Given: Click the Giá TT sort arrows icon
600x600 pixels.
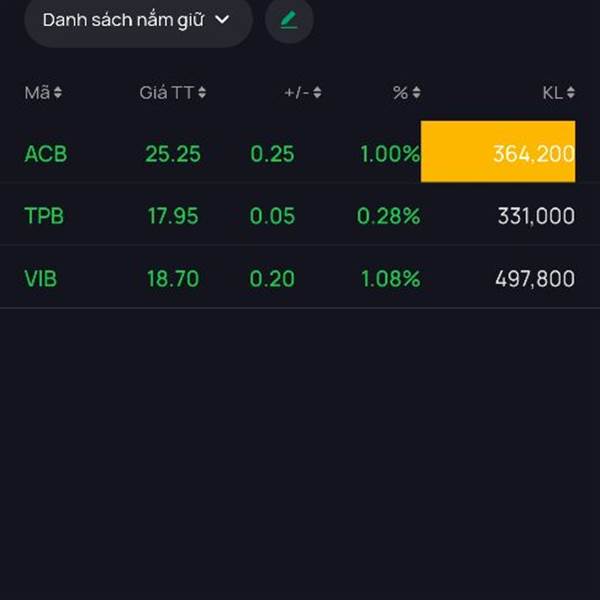Looking at the screenshot, I should [x=202, y=93].
